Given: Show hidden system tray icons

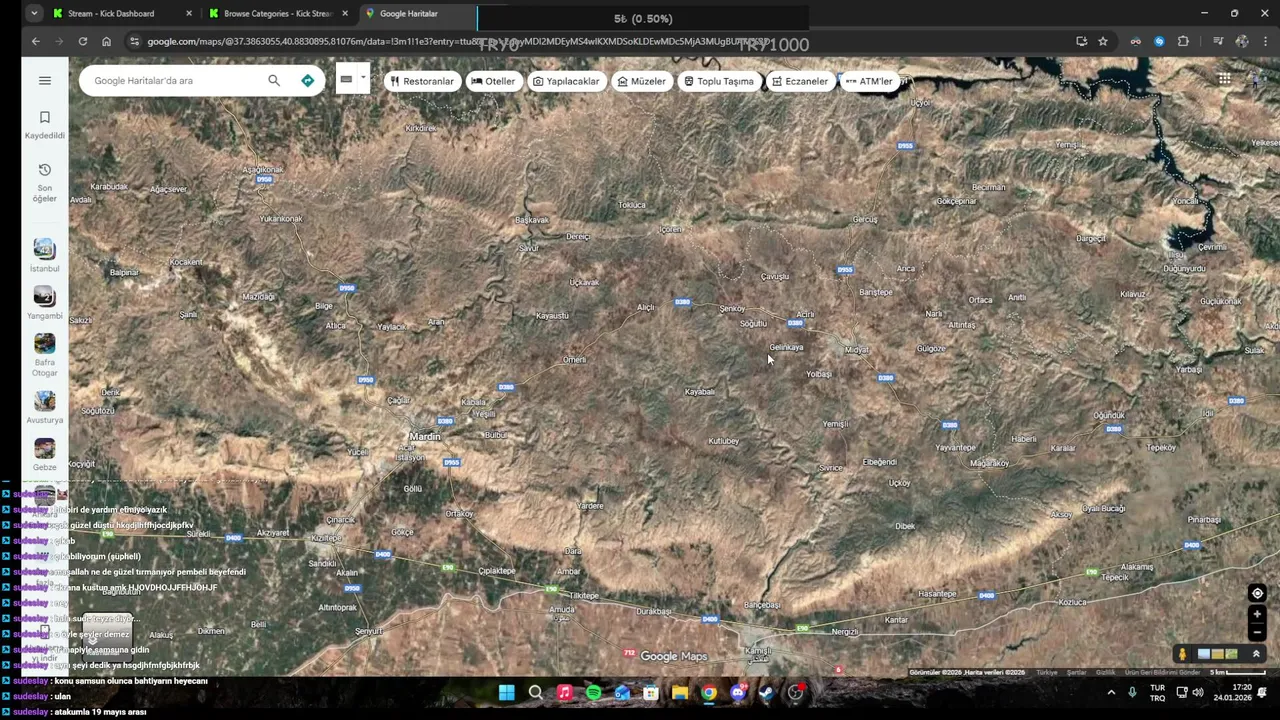Looking at the screenshot, I should pos(1111,692).
